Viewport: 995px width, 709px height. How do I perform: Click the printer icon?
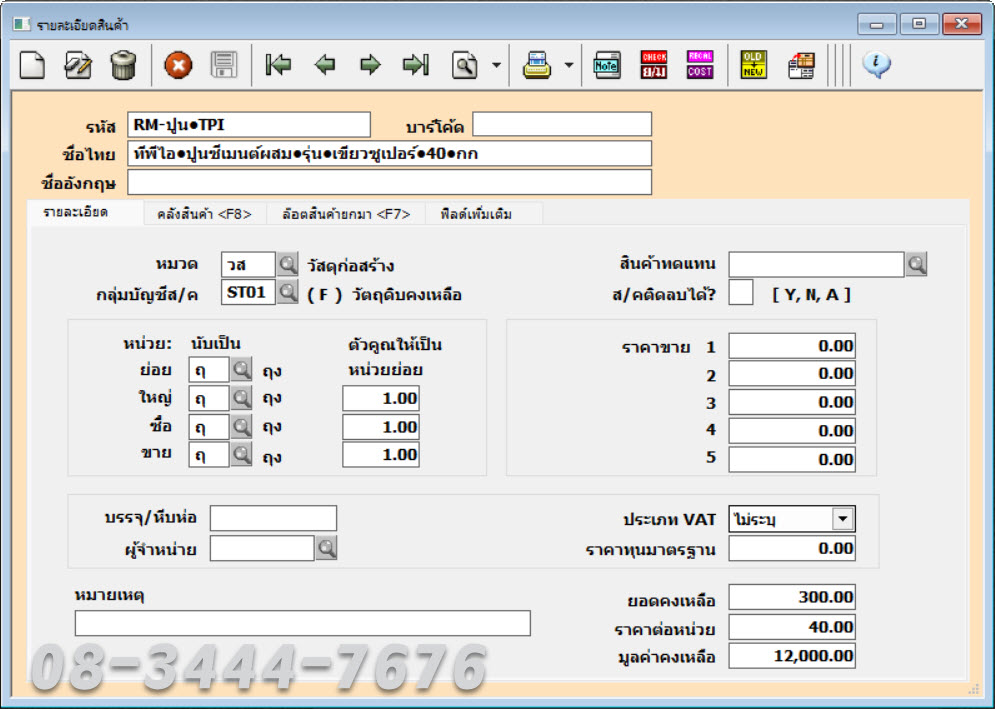[537, 65]
